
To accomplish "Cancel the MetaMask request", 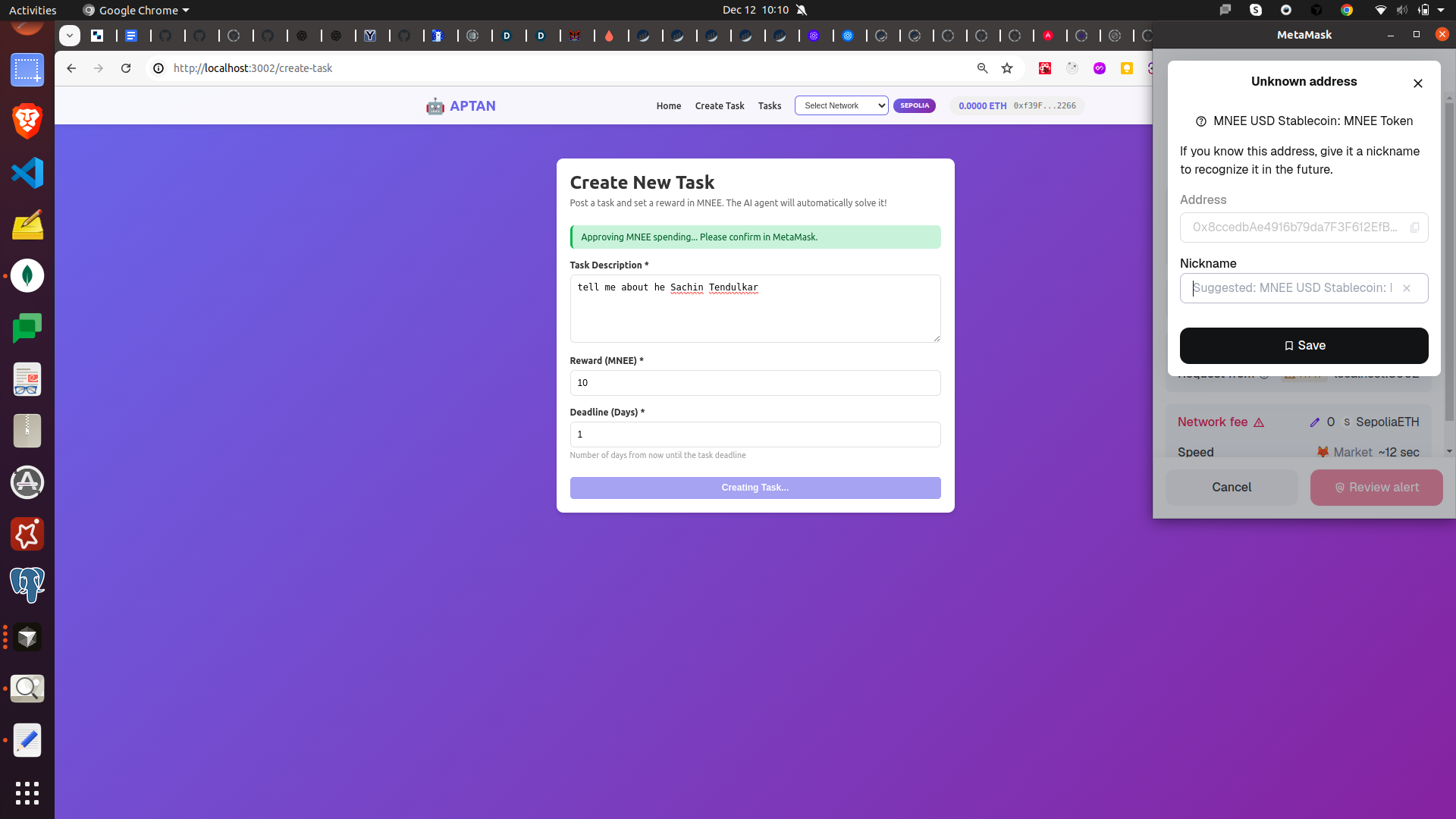I will click(x=1231, y=488).
